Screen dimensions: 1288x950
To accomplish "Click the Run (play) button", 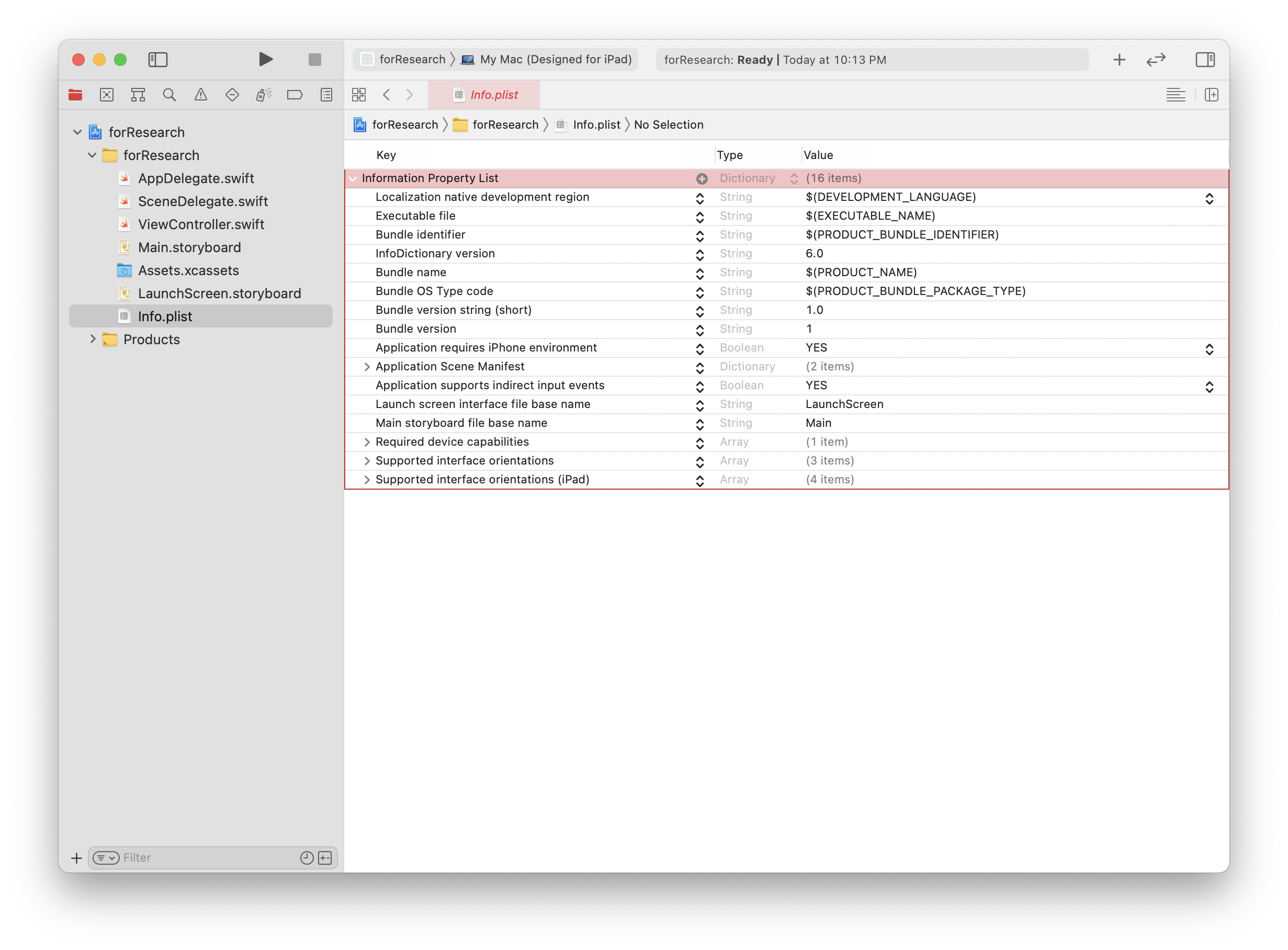I will point(265,59).
